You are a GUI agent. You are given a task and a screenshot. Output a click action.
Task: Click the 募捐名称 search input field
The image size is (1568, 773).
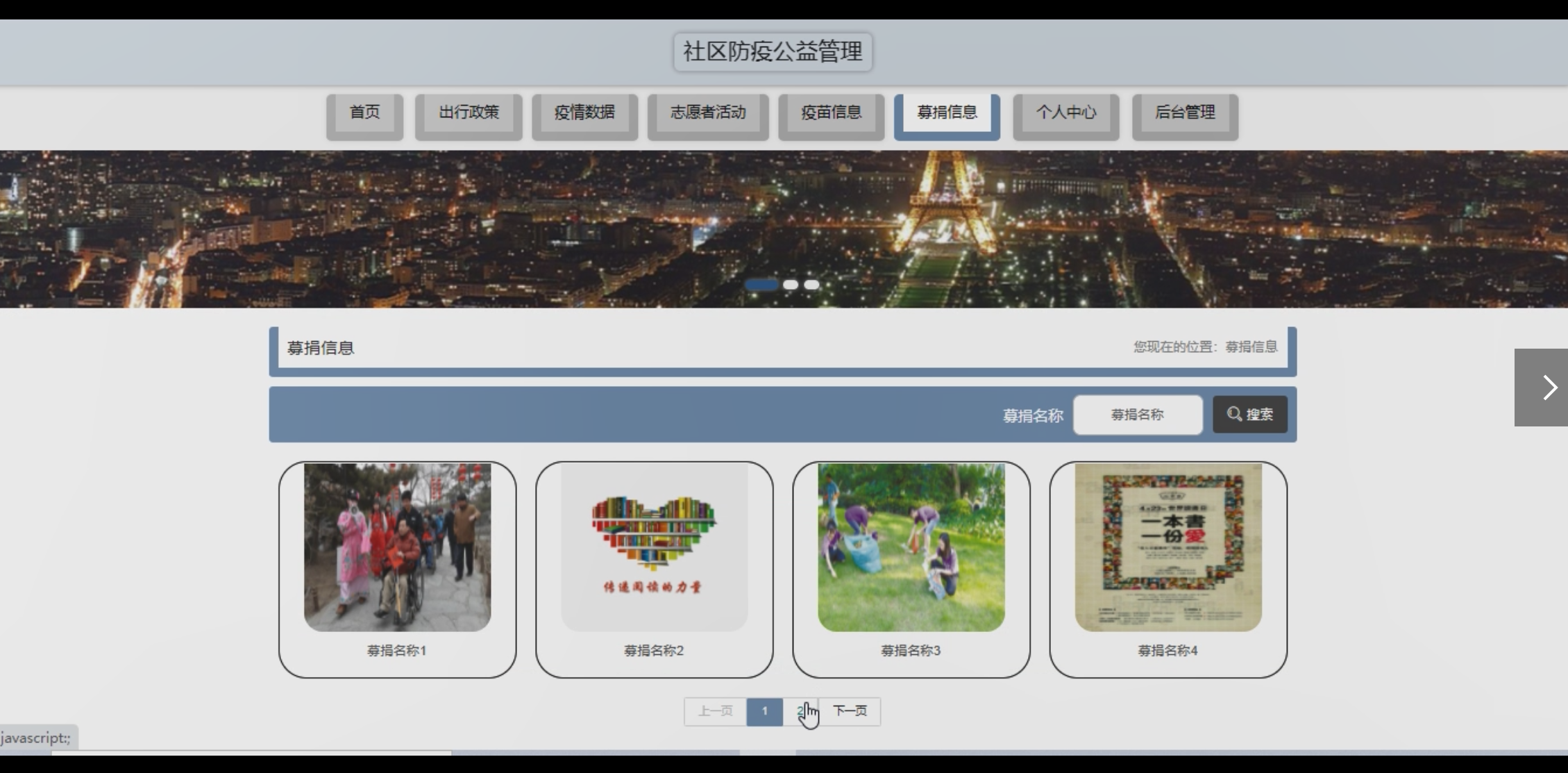(1137, 415)
